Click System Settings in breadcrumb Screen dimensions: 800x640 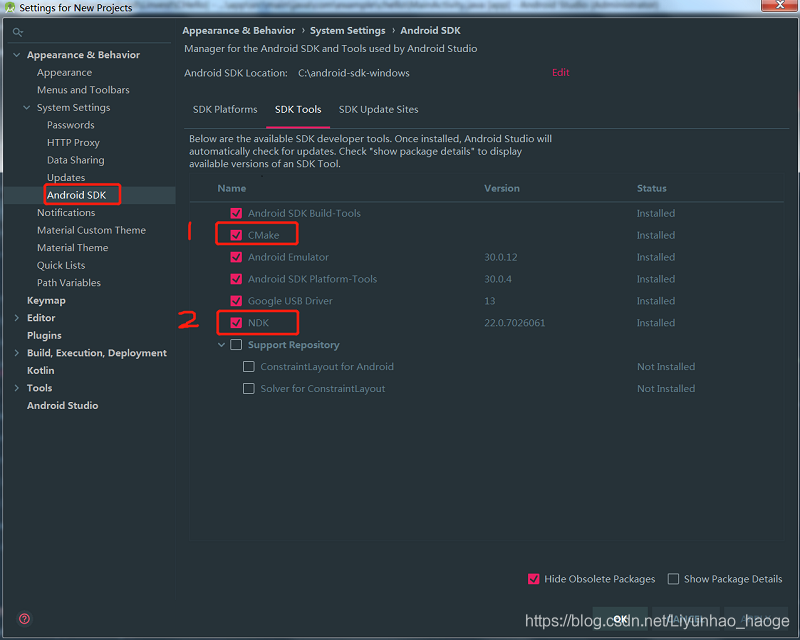click(347, 31)
